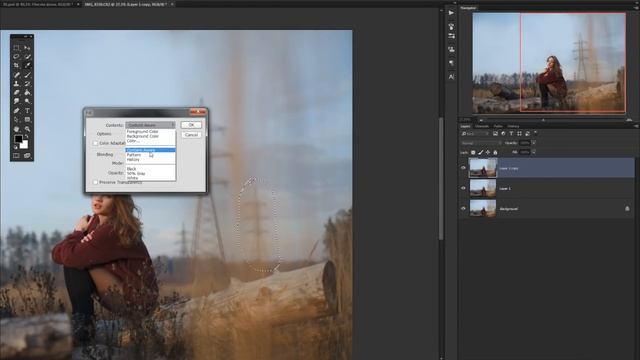Open the Paragraph panel icon
Image resolution: width=640 pixels, height=360 pixels.
click(451, 63)
